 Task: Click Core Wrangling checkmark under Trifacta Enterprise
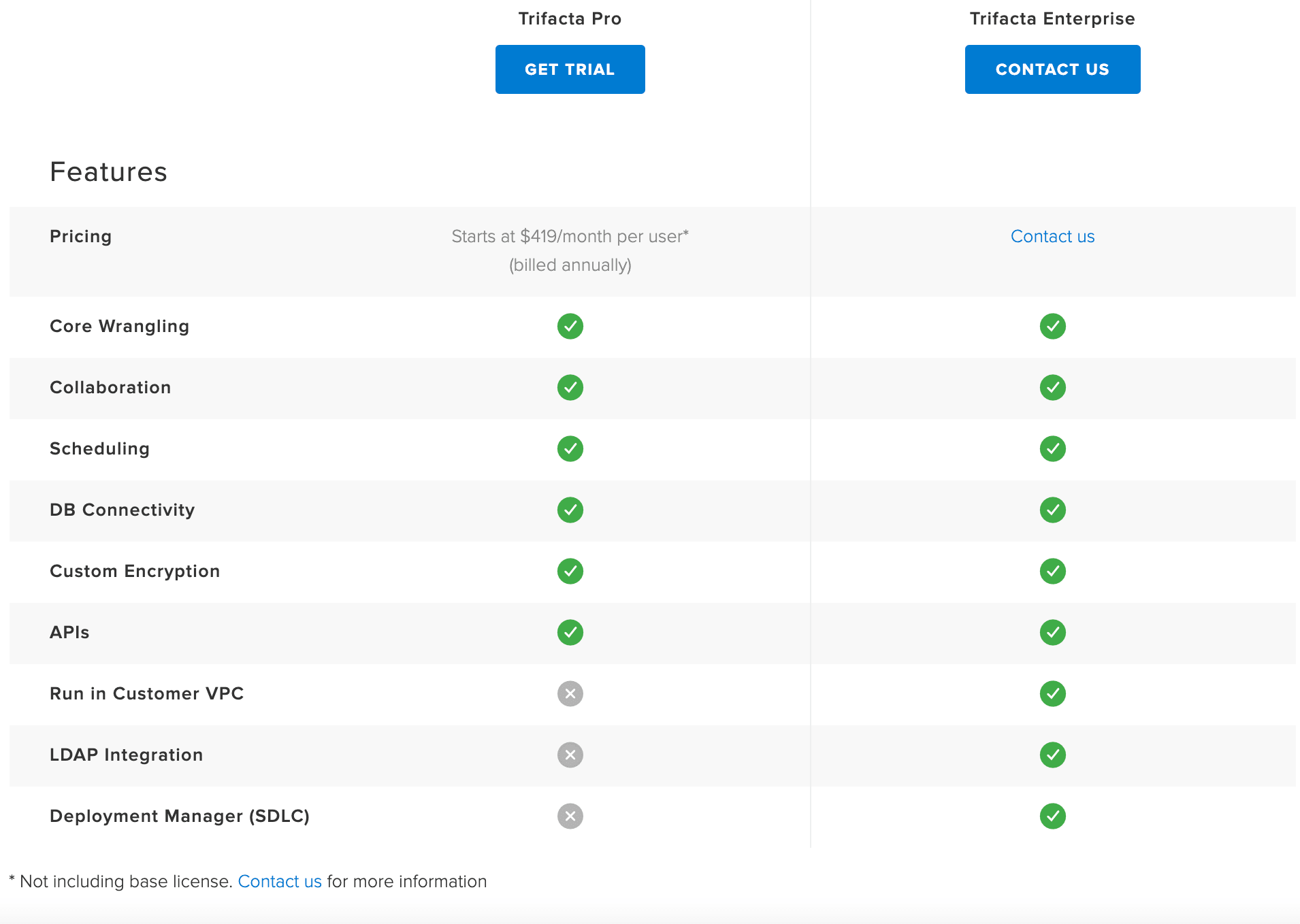pyautogui.click(x=1052, y=327)
